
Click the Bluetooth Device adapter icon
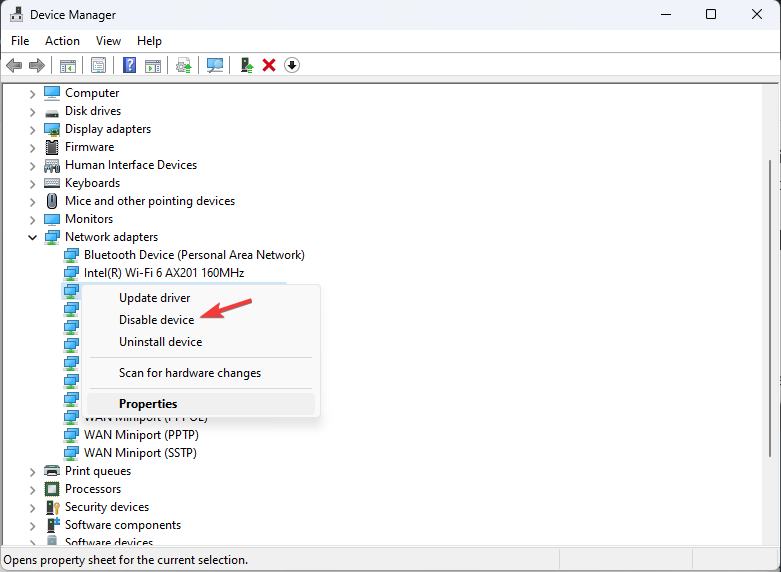pyautogui.click(x=71, y=255)
